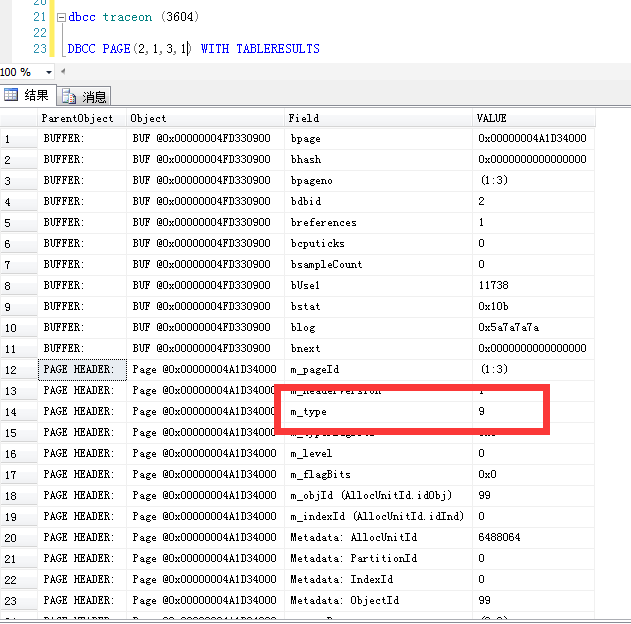Click the (1:3) value in bpageno row
Viewport: 631px width, 624px height.
coord(533,181)
